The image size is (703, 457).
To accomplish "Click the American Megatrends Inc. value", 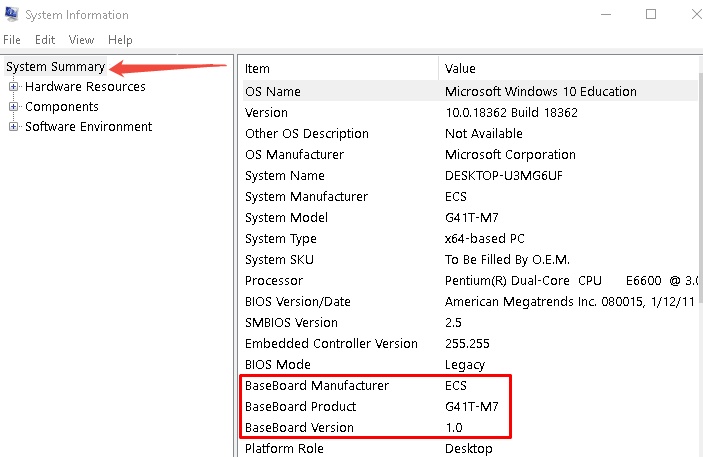I will [570, 302].
